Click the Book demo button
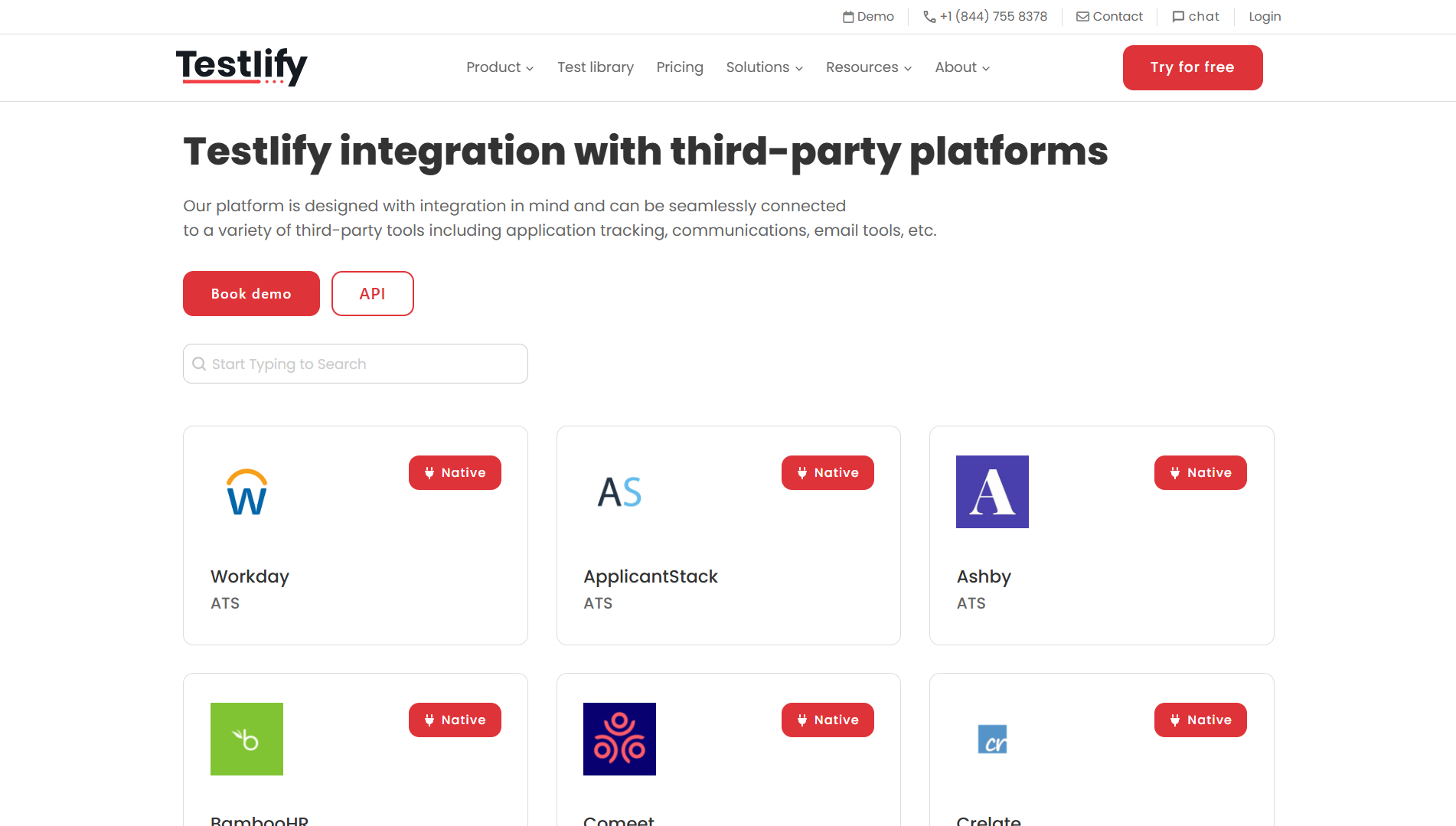The image size is (1456, 826). click(x=251, y=293)
